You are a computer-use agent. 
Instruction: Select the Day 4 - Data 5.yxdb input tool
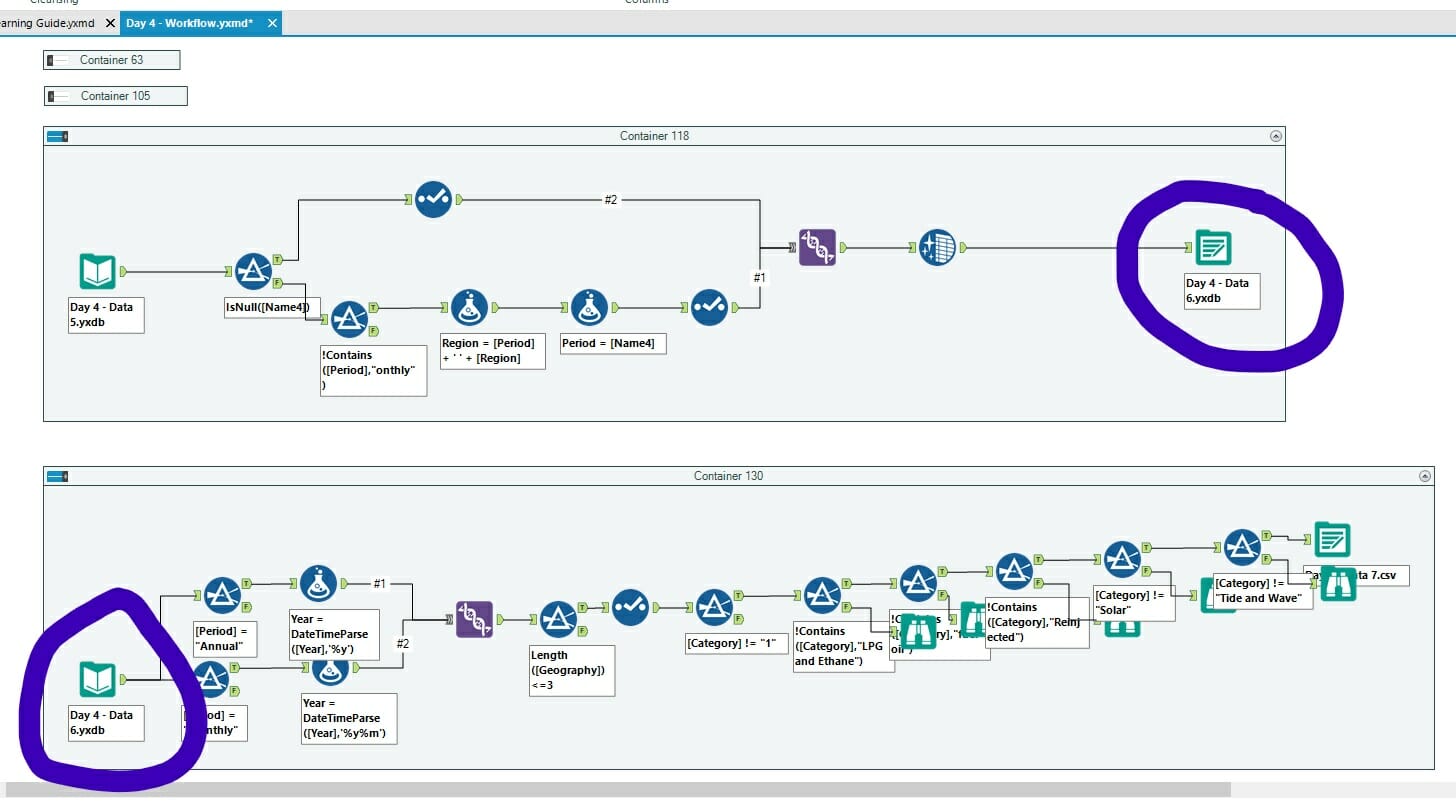pyautogui.click(x=98, y=271)
